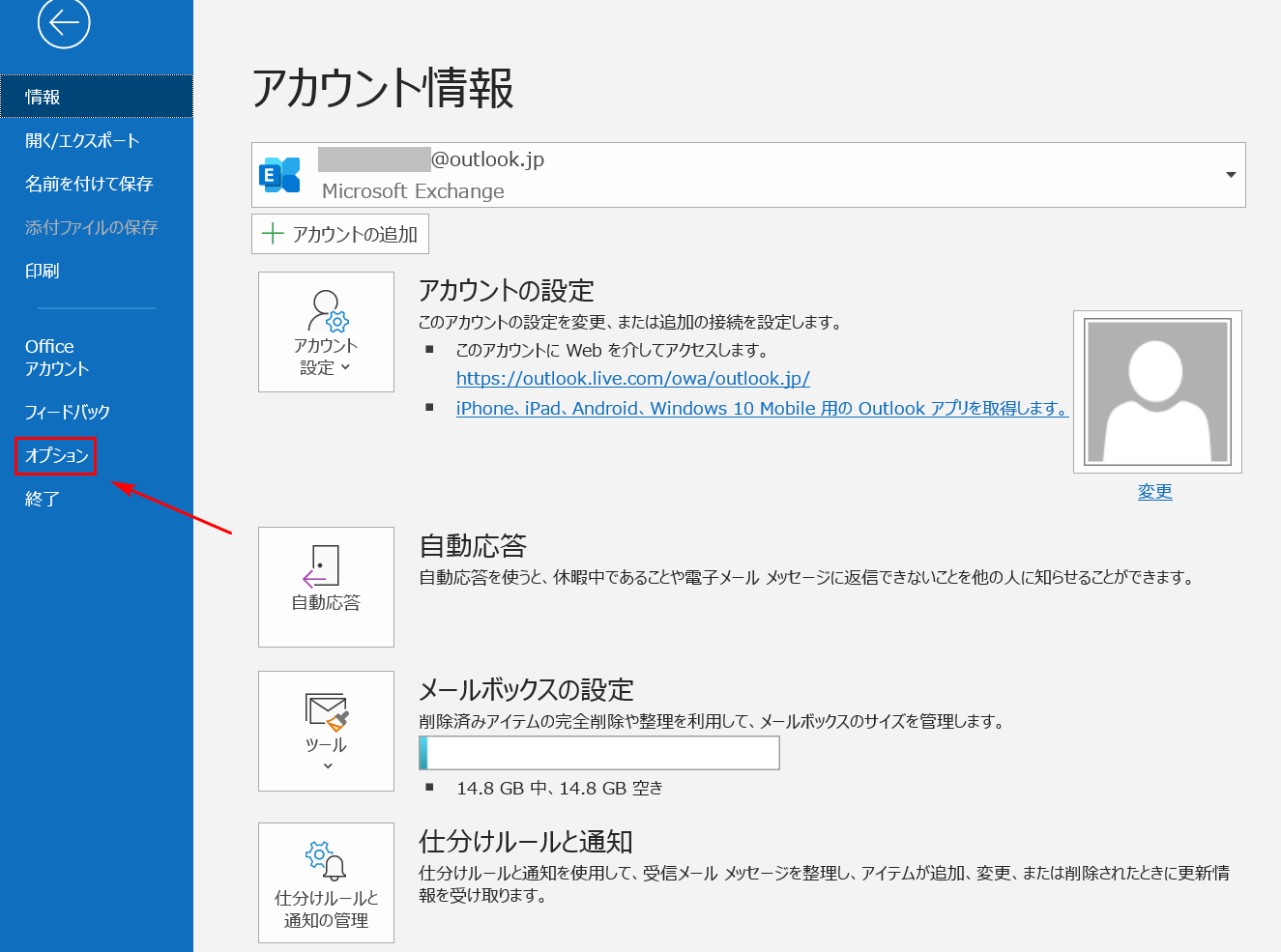Open the 印刷 menu item
This screenshot has width=1281, height=952.
click(42, 271)
